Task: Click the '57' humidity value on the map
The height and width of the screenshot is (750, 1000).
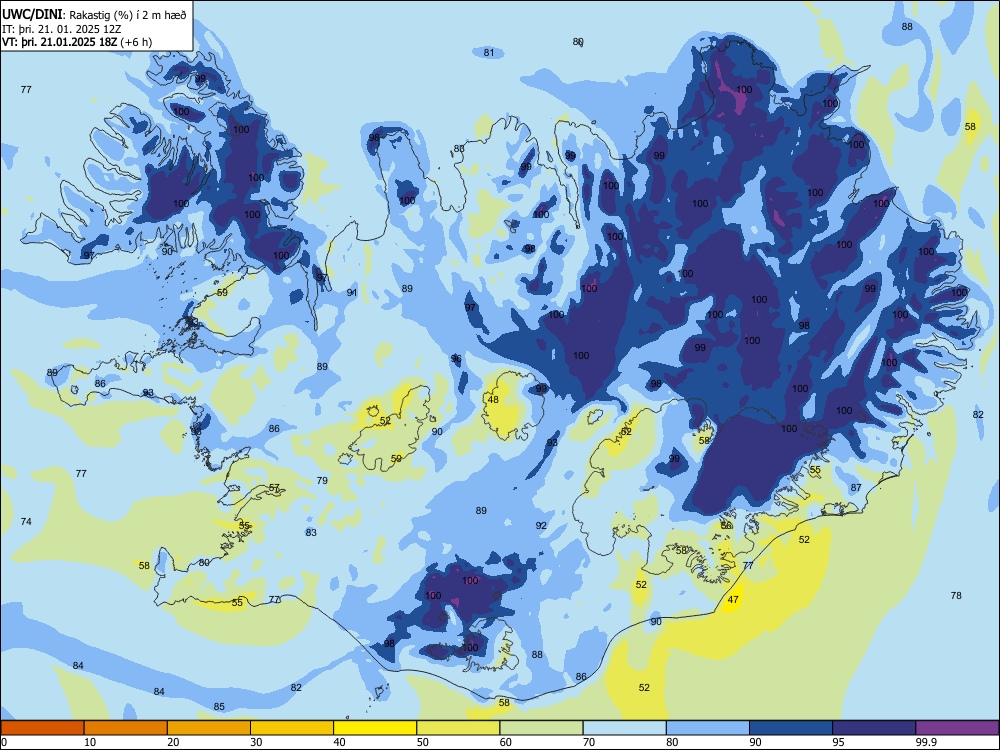Action: tap(274, 487)
